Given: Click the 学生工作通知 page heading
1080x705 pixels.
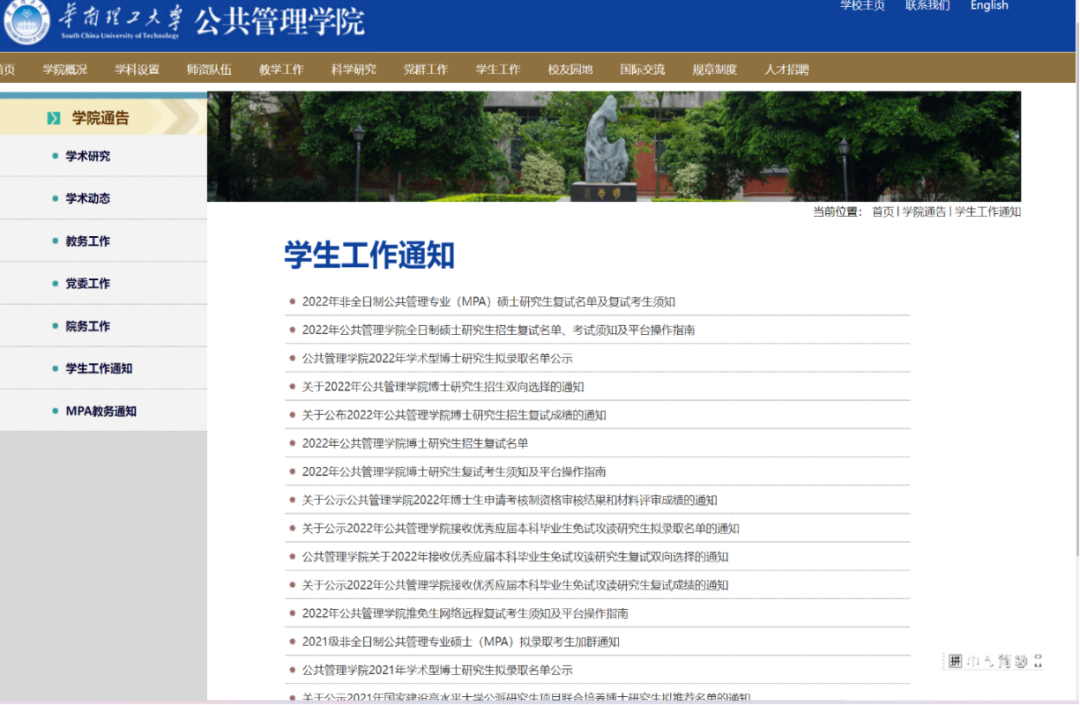Looking at the screenshot, I should point(370,255).
